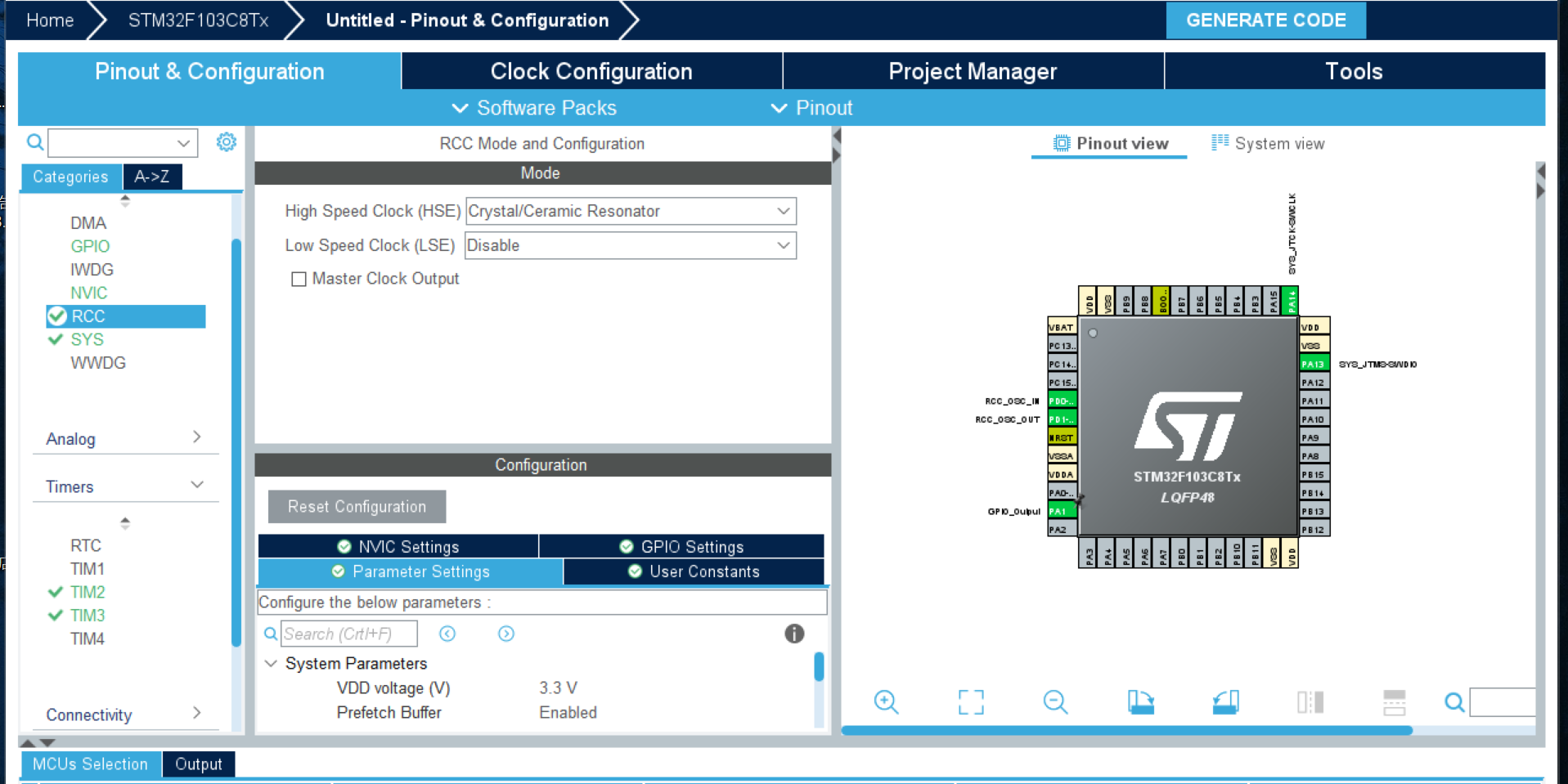
Task: Click the parameter list vertical scrollbar
Action: click(819, 666)
